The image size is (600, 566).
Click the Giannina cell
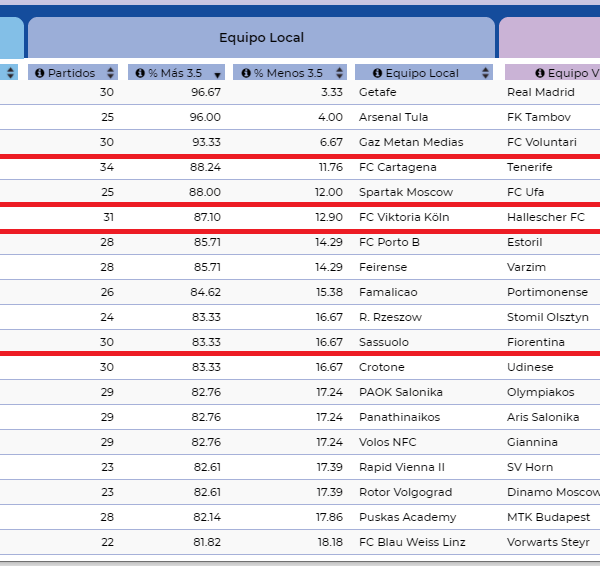pos(532,442)
